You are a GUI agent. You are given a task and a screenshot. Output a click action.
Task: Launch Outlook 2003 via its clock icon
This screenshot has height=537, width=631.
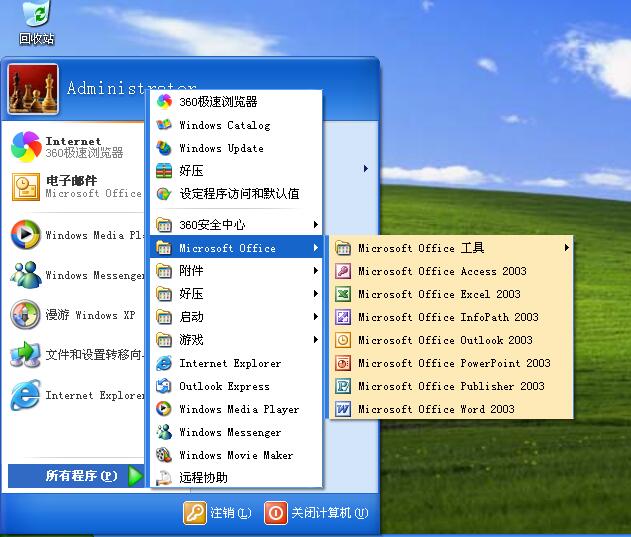coord(343,340)
